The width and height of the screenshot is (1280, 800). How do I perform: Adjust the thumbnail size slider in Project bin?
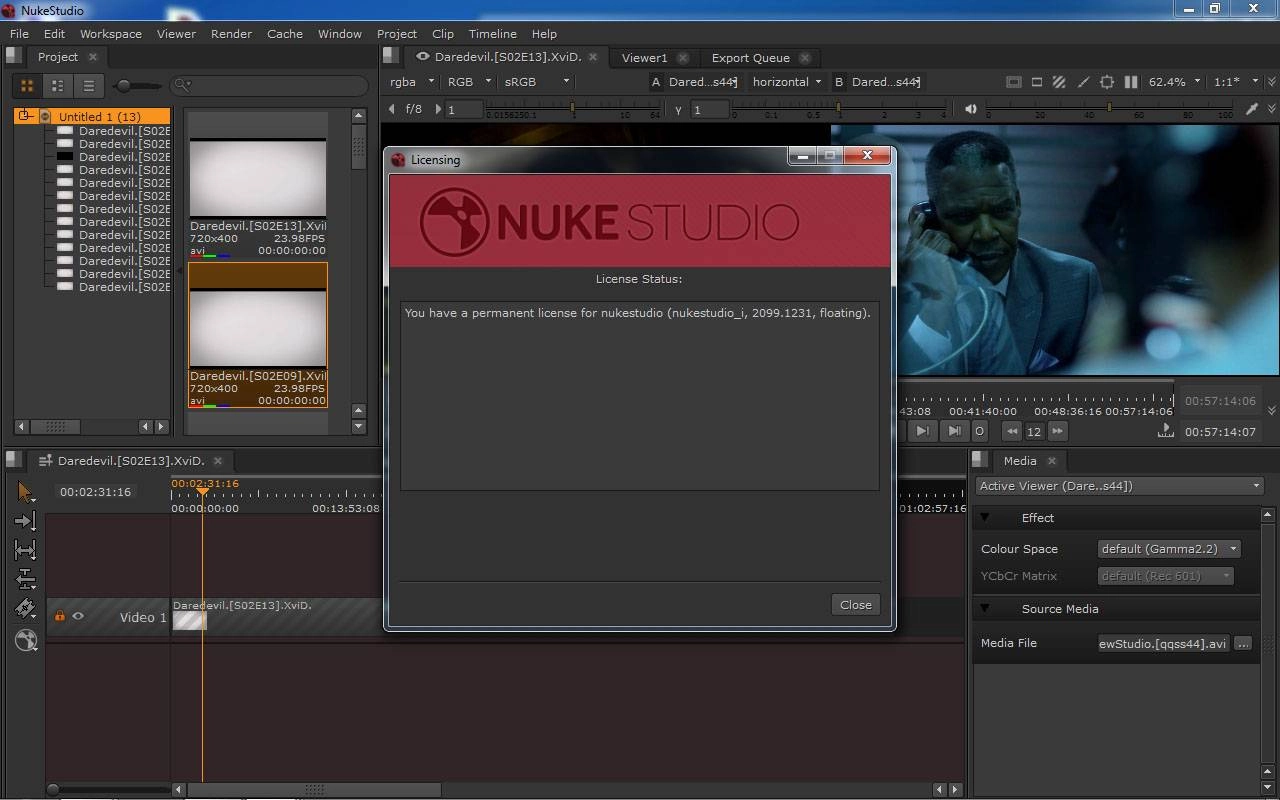click(x=124, y=86)
